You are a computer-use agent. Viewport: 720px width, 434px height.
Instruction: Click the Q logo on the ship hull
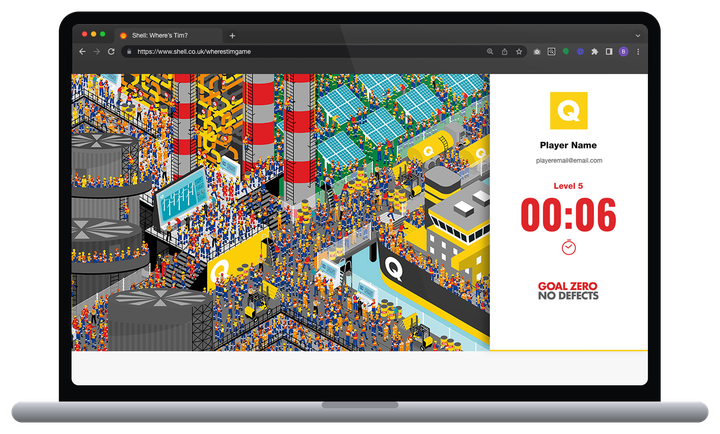pyautogui.click(x=394, y=269)
